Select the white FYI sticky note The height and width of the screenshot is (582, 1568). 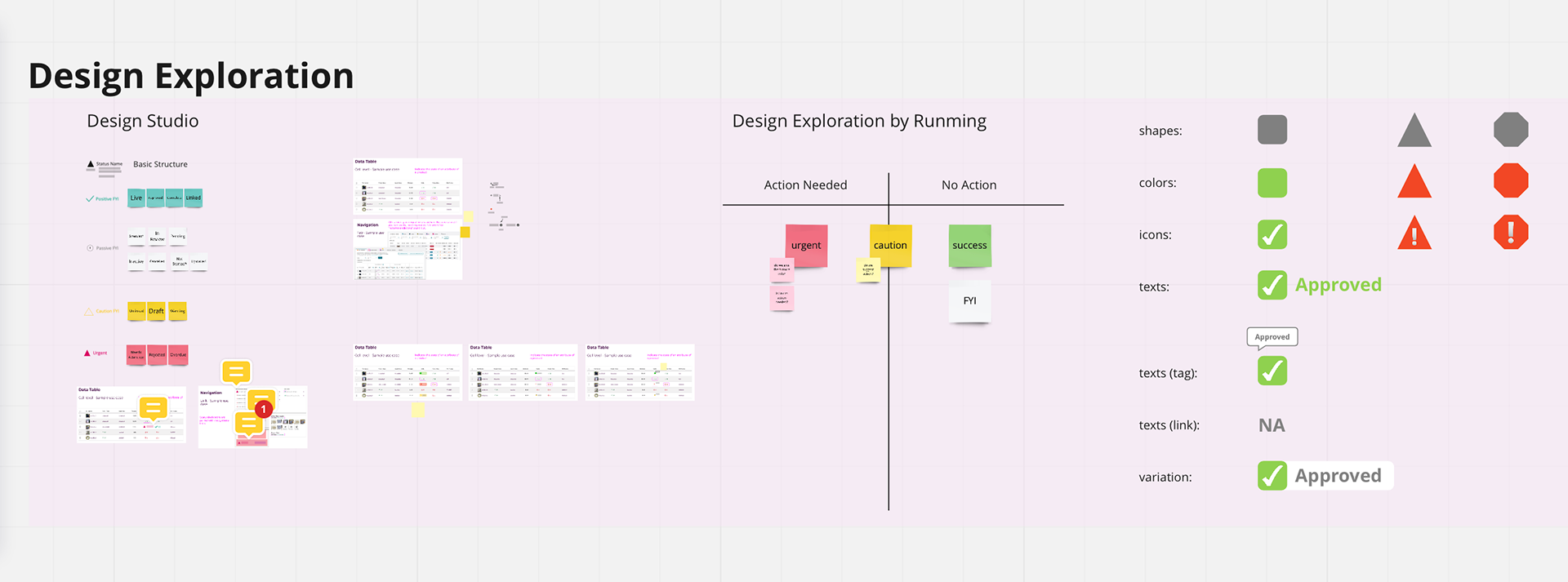click(x=969, y=301)
